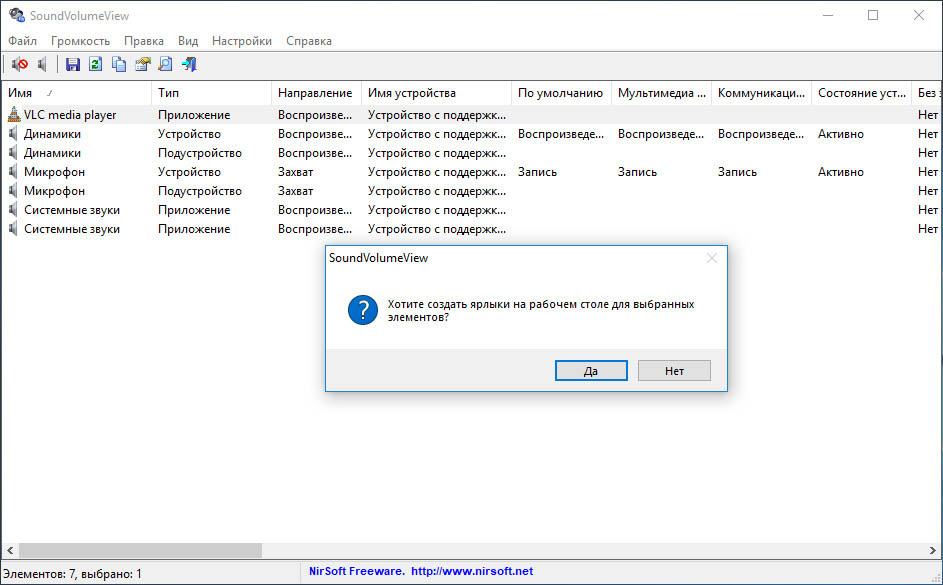Select Динамики row with type Устройство
Screen dimensions: 943x585
(472, 133)
